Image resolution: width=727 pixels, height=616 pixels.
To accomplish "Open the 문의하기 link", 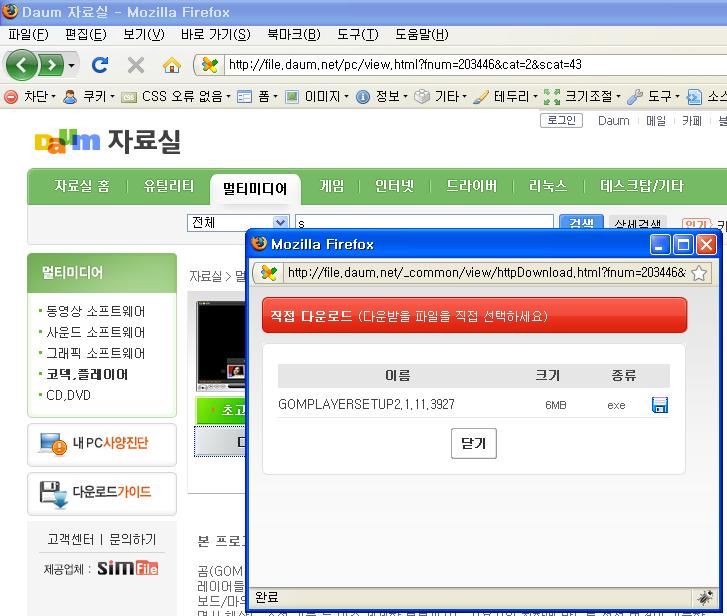I will click(133, 539).
